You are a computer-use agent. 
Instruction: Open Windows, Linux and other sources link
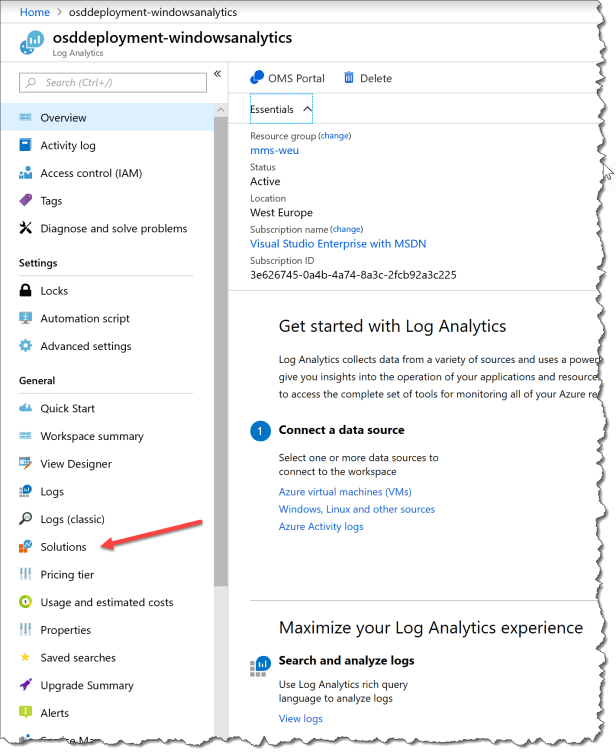(x=356, y=509)
